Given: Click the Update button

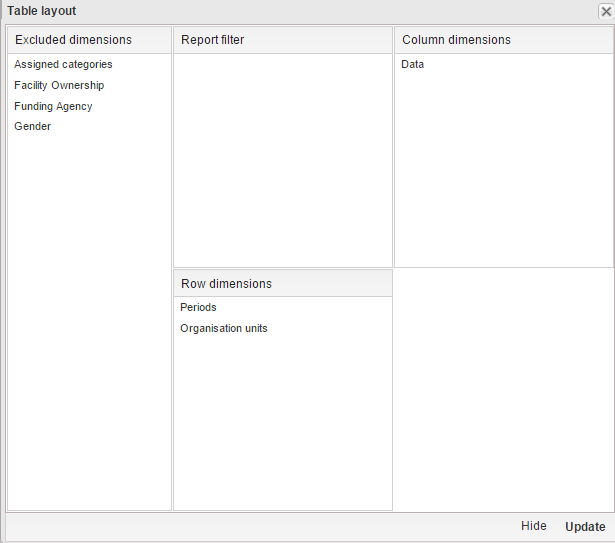Looking at the screenshot, I should [585, 527].
